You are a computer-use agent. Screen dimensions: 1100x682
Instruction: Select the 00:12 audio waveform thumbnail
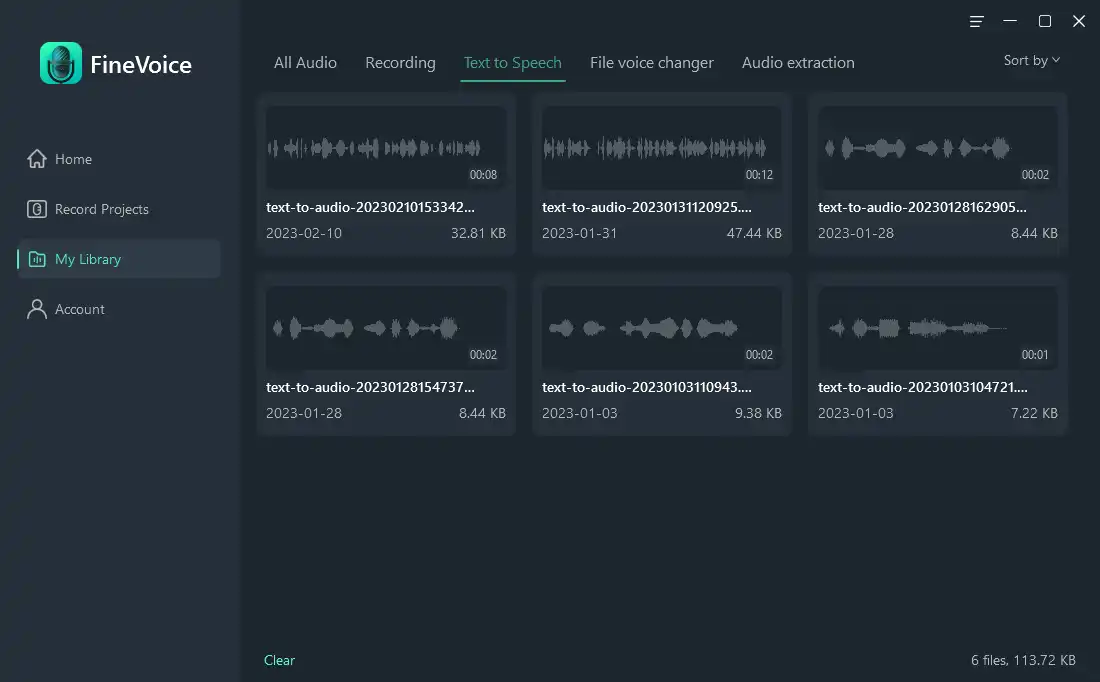(661, 148)
